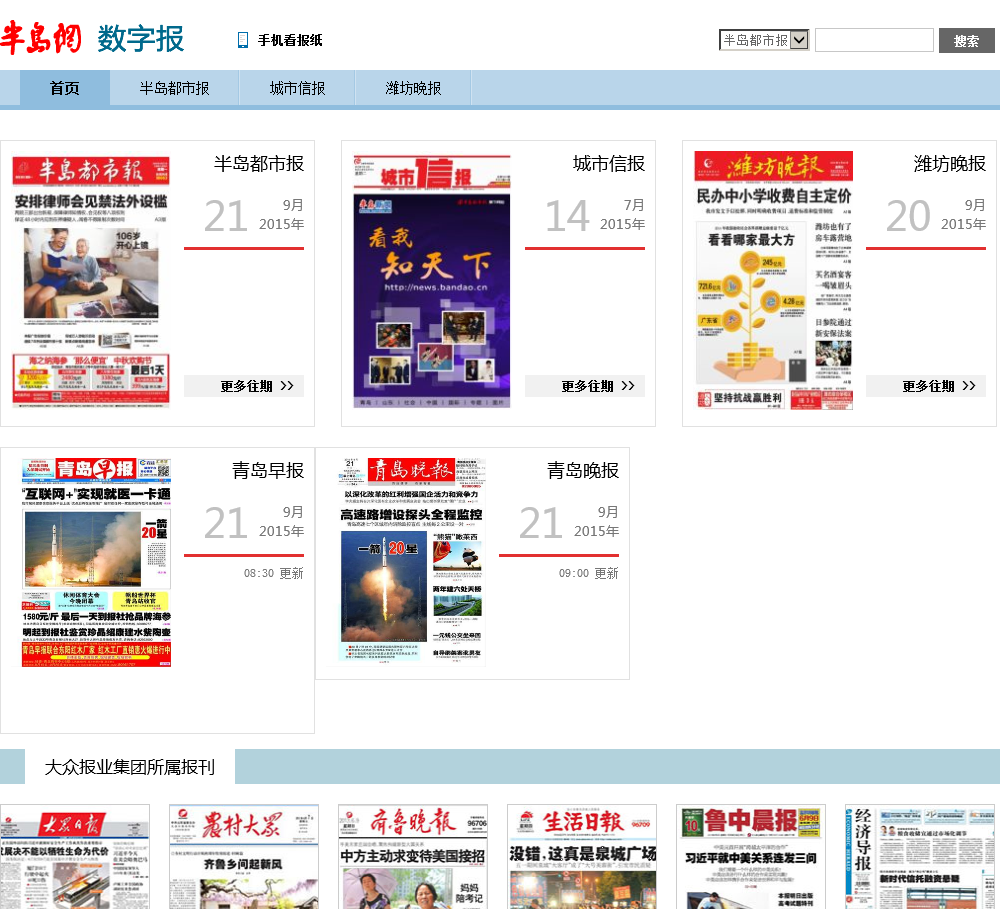Select the 半岛都市报 navigation tab
The height and width of the screenshot is (909, 1000).
(174, 88)
